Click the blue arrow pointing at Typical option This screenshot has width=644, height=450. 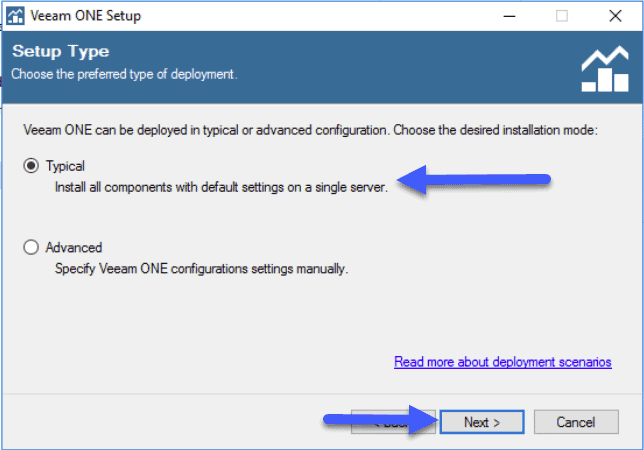(474, 180)
